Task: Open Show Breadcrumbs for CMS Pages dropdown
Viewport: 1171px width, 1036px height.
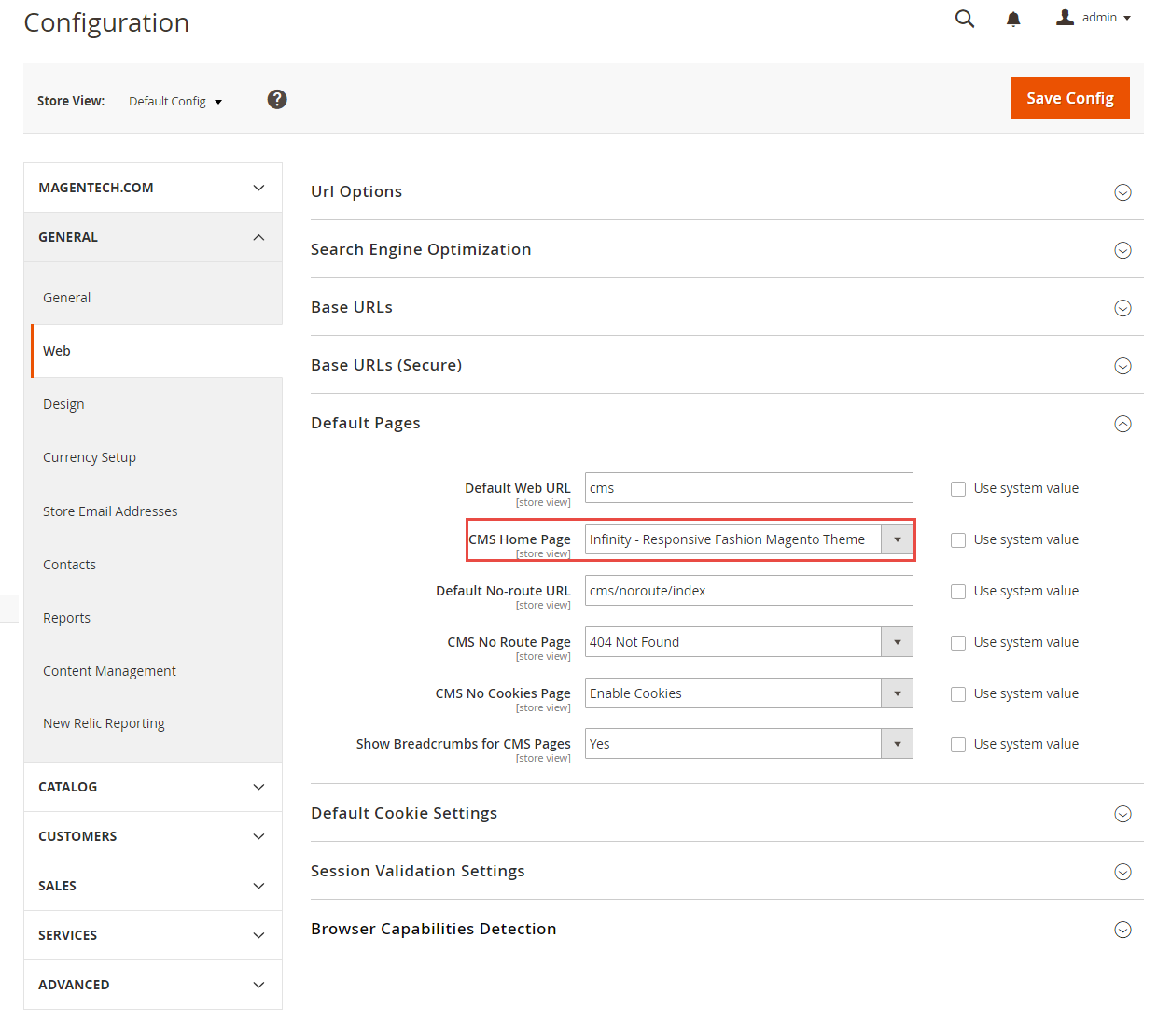Action: pyautogui.click(x=748, y=744)
